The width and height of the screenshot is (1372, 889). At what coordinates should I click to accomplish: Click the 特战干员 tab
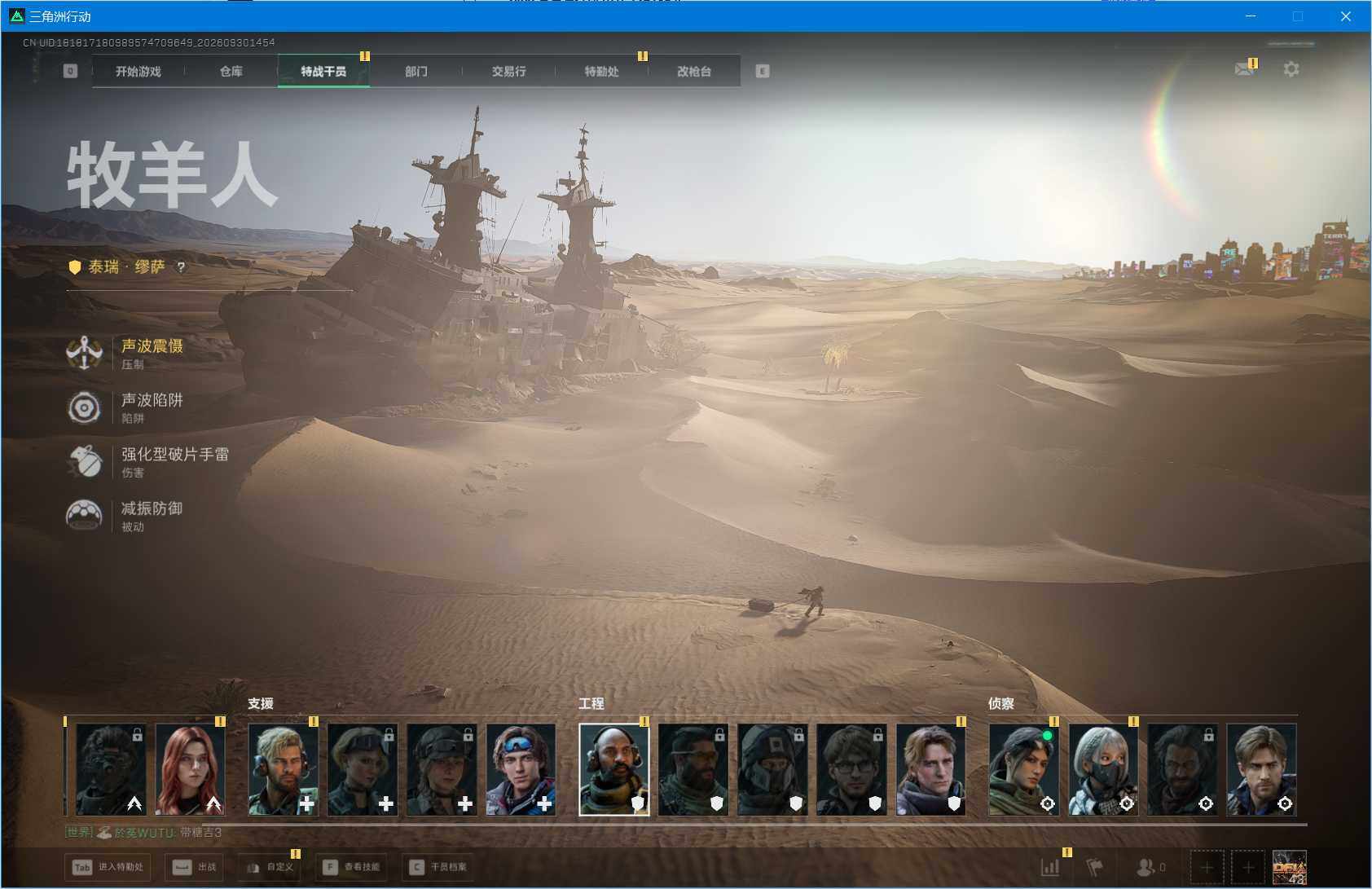(323, 72)
